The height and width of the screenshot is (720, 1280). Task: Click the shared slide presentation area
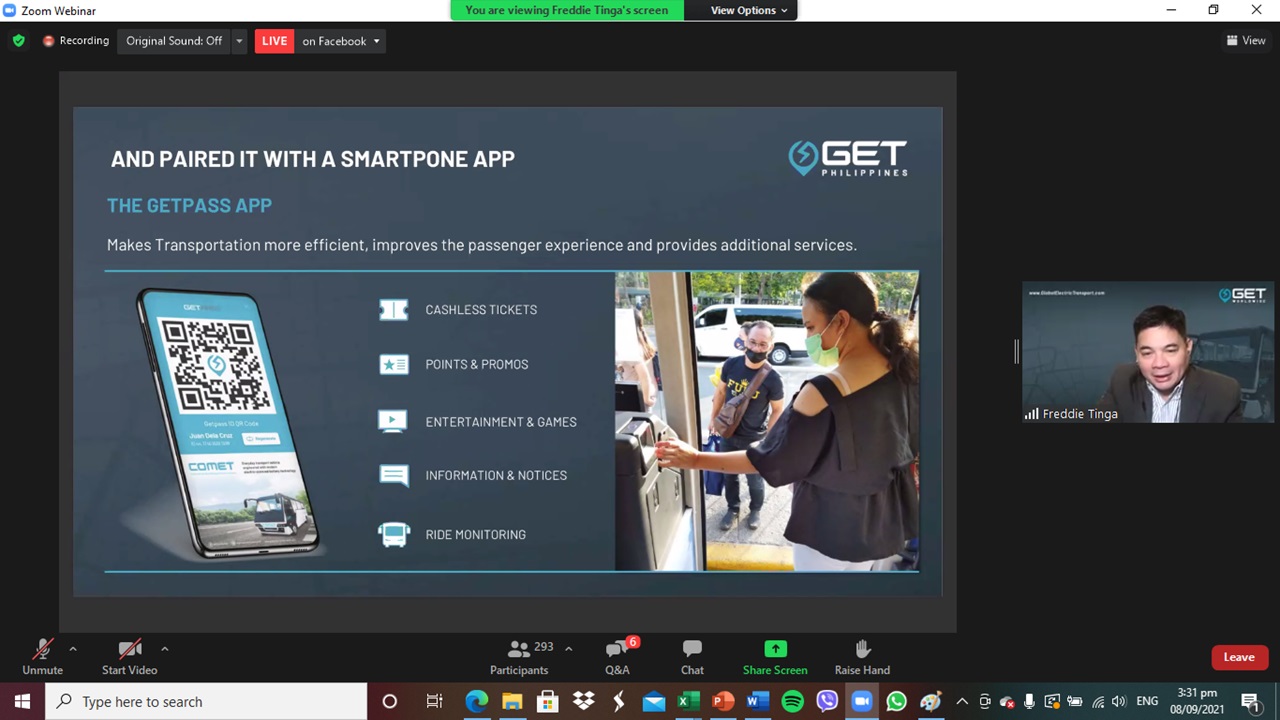click(x=508, y=352)
